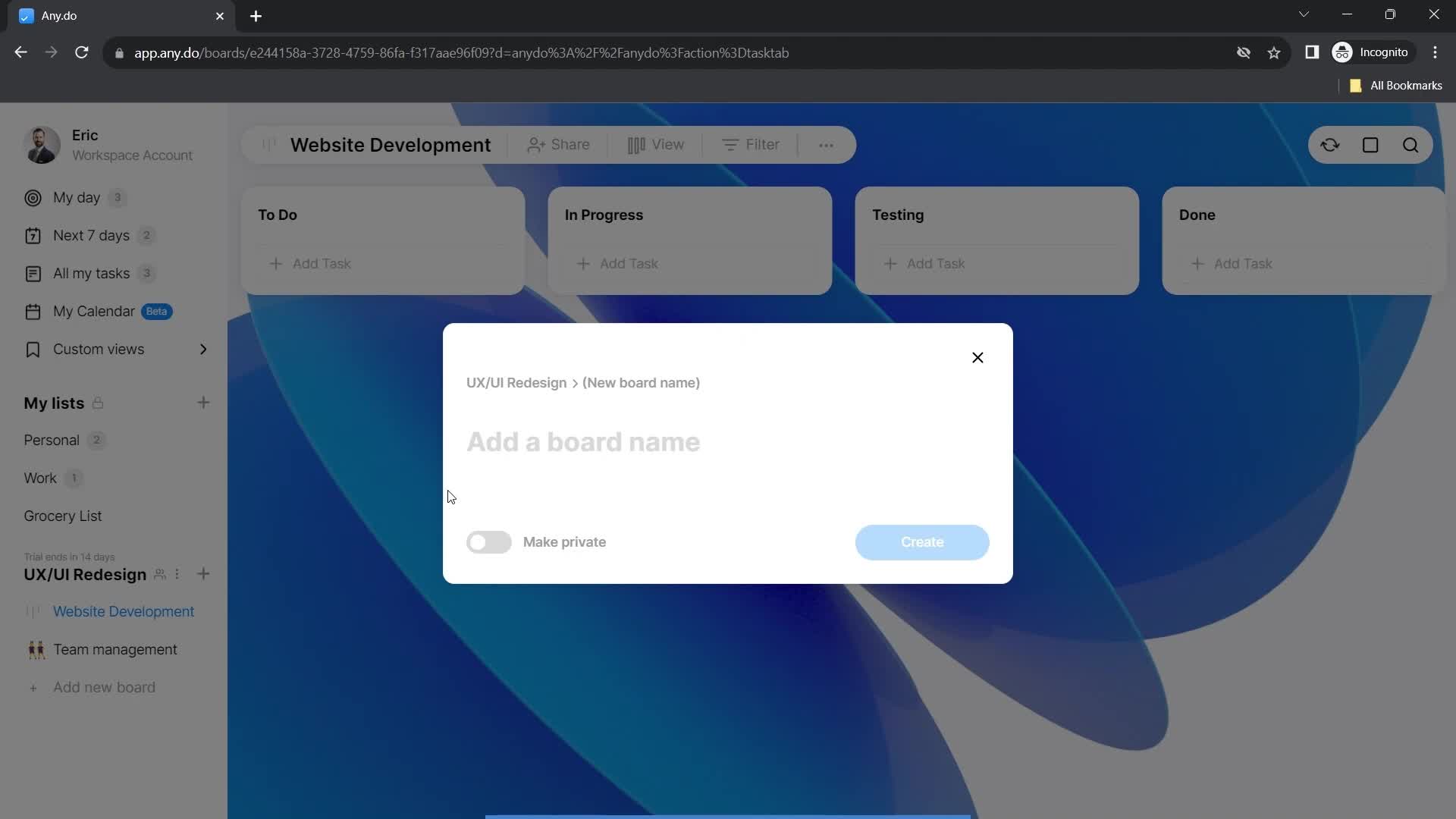Click the Add a board name input field
This screenshot has height=819, width=1456.
click(585, 442)
